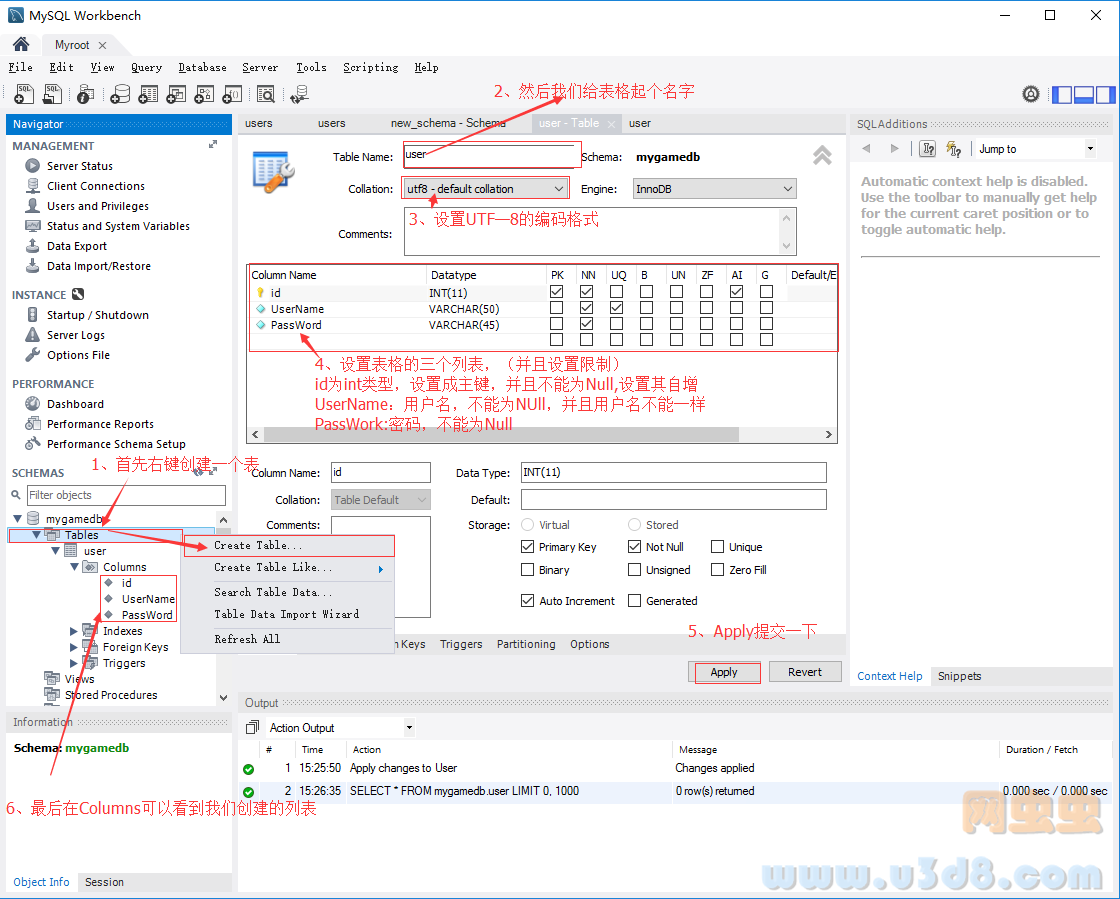The image size is (1120, 899).
Task: Toggle the Not Null checkbox
Action: point(634,547)
